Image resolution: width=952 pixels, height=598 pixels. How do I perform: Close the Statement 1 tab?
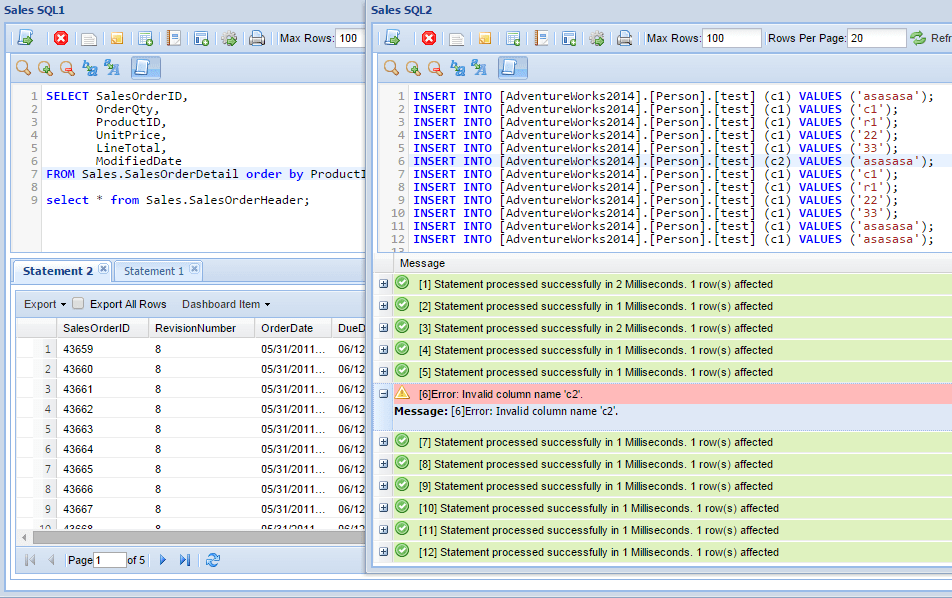pyautogui.click(x=194, y=269)
